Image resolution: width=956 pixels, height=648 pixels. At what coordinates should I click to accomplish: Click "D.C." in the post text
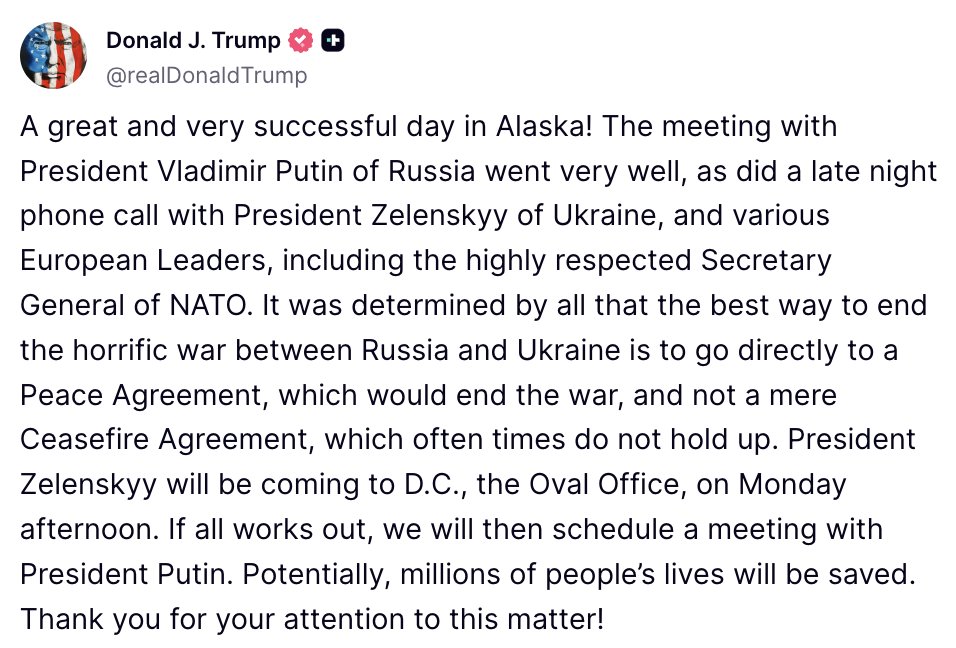click(x=432, y=485)
